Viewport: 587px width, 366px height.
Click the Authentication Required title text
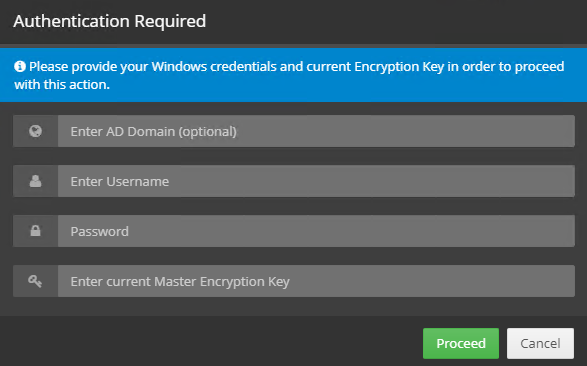pyautogui.click(x=110, y=21)
